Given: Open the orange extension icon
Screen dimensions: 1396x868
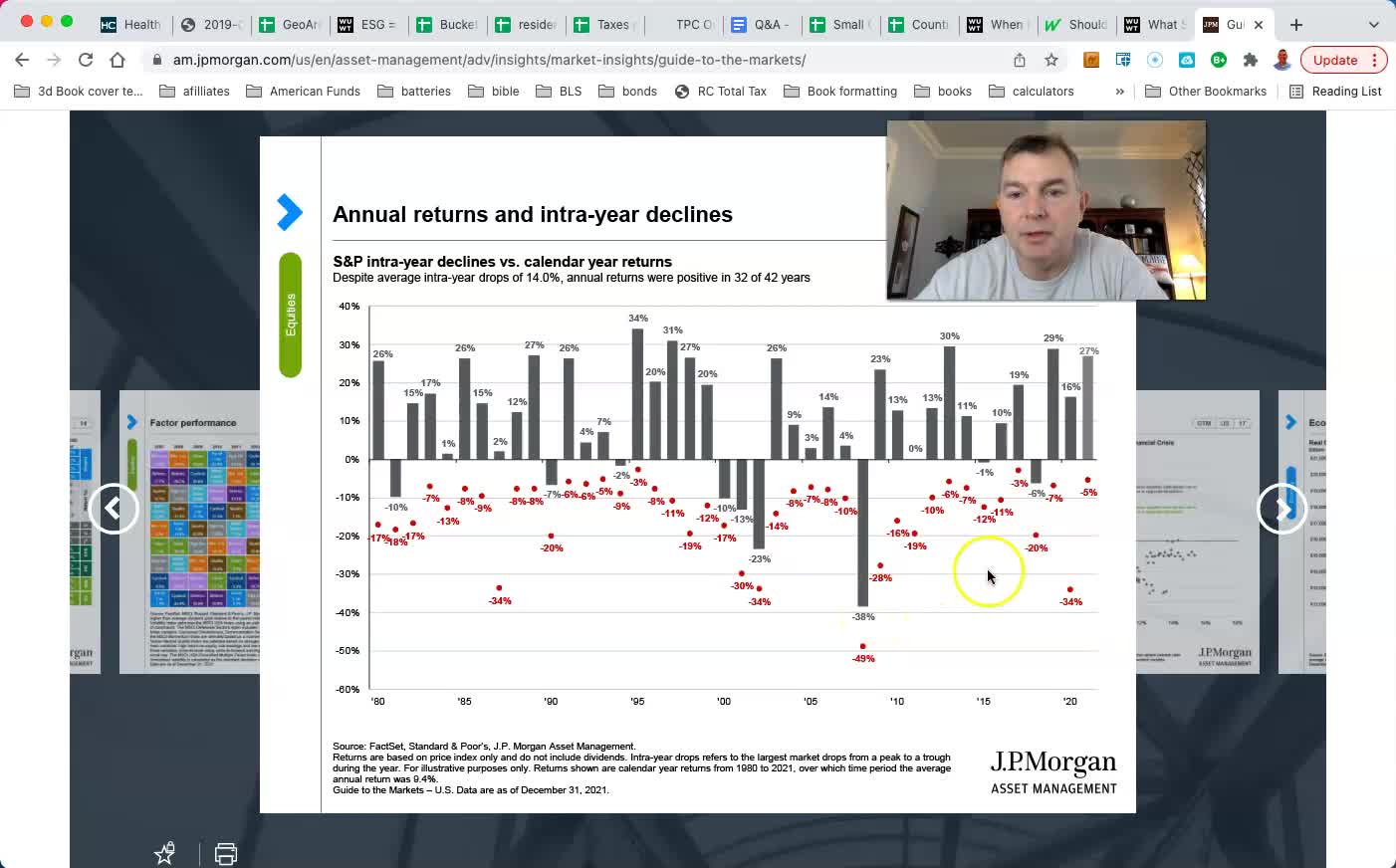Looking at the screenshot, I should [1091, 60].
